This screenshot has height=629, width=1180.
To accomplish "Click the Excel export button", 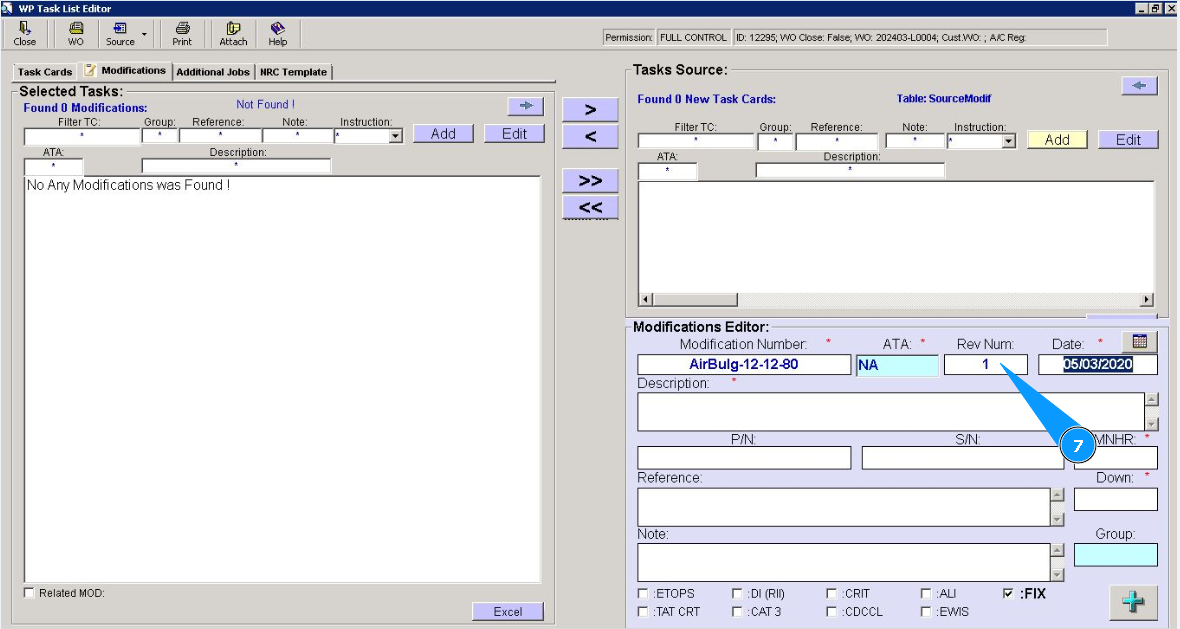I will click(x=508, y=612).
